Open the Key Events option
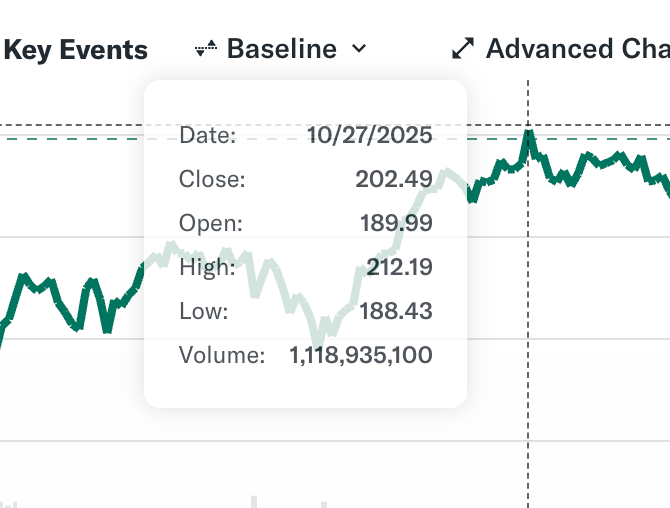Image resolution: width=670 pixels, height=508 pixels. (76, 50)
